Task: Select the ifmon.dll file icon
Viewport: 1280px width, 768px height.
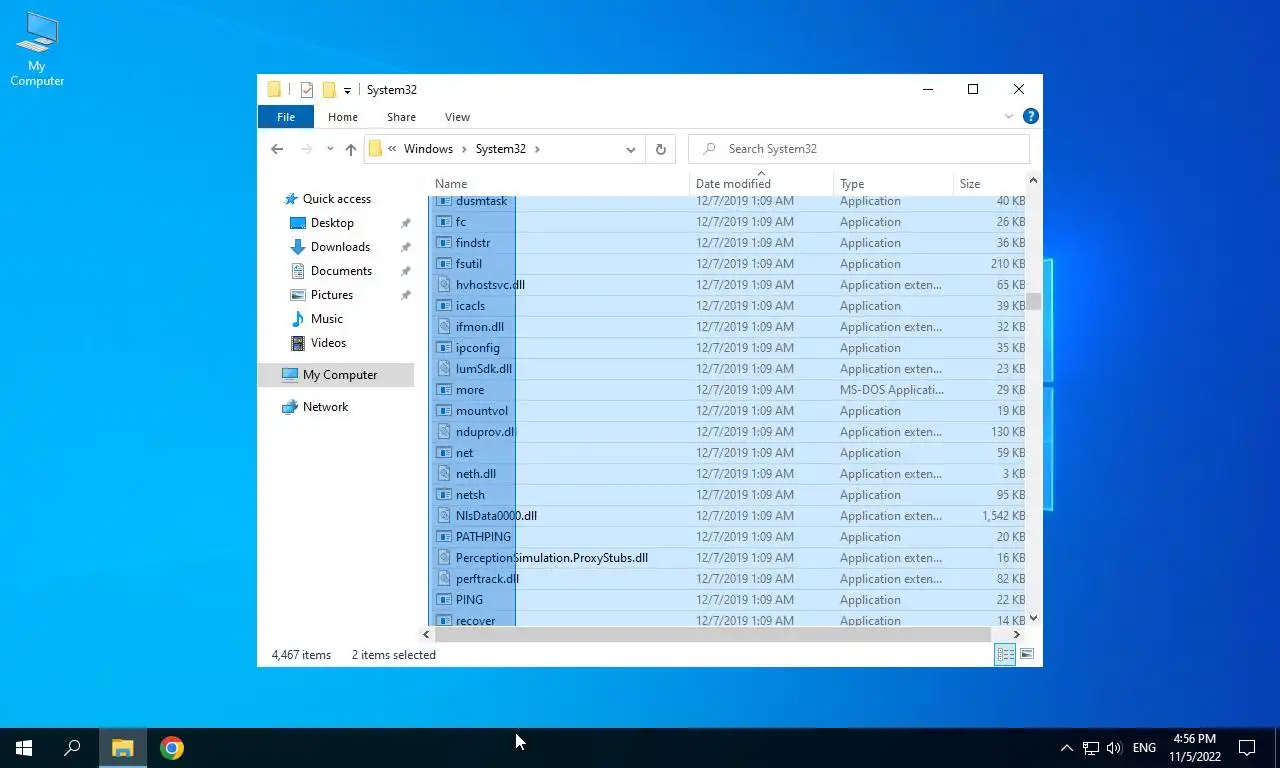Action: [x=446, y=327]
